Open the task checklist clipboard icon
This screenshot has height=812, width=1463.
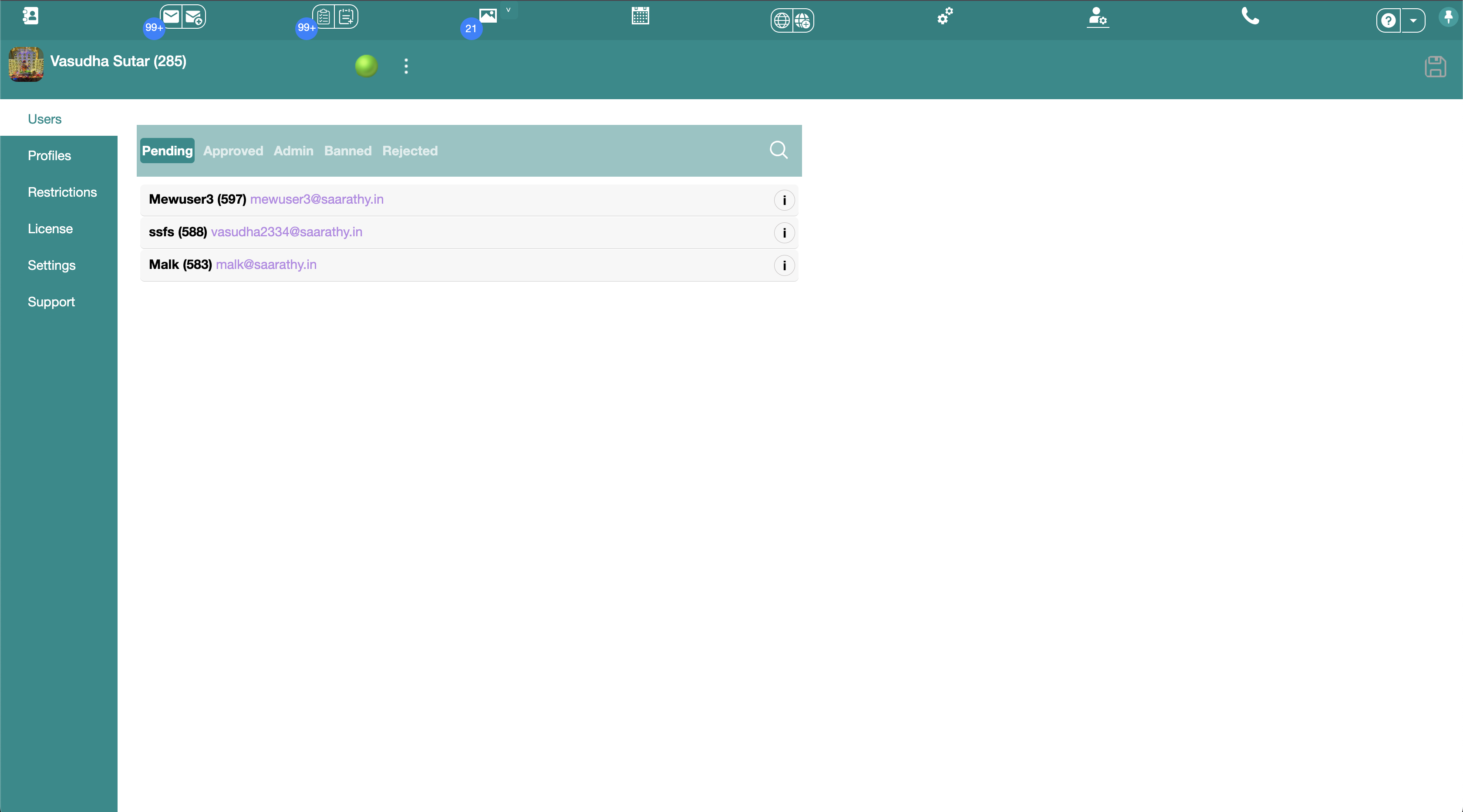324,17
